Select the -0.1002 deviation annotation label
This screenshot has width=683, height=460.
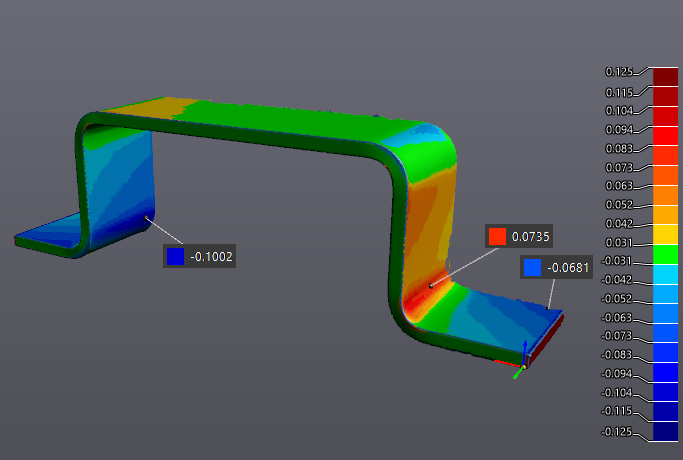coord(199,256)
